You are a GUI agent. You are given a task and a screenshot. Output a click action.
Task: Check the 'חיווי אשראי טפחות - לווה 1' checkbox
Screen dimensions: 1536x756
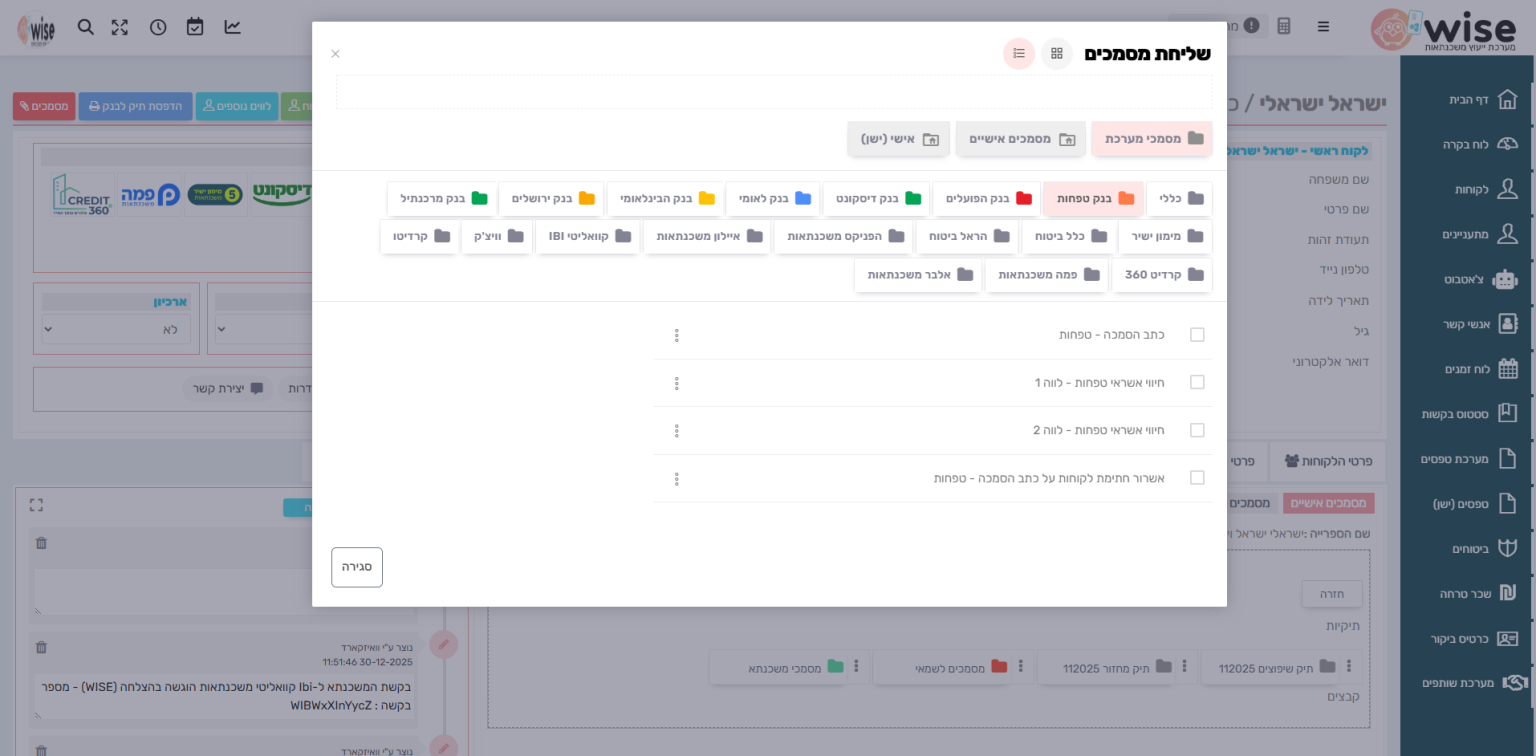pyautogui.click(x=1197, y=383)
